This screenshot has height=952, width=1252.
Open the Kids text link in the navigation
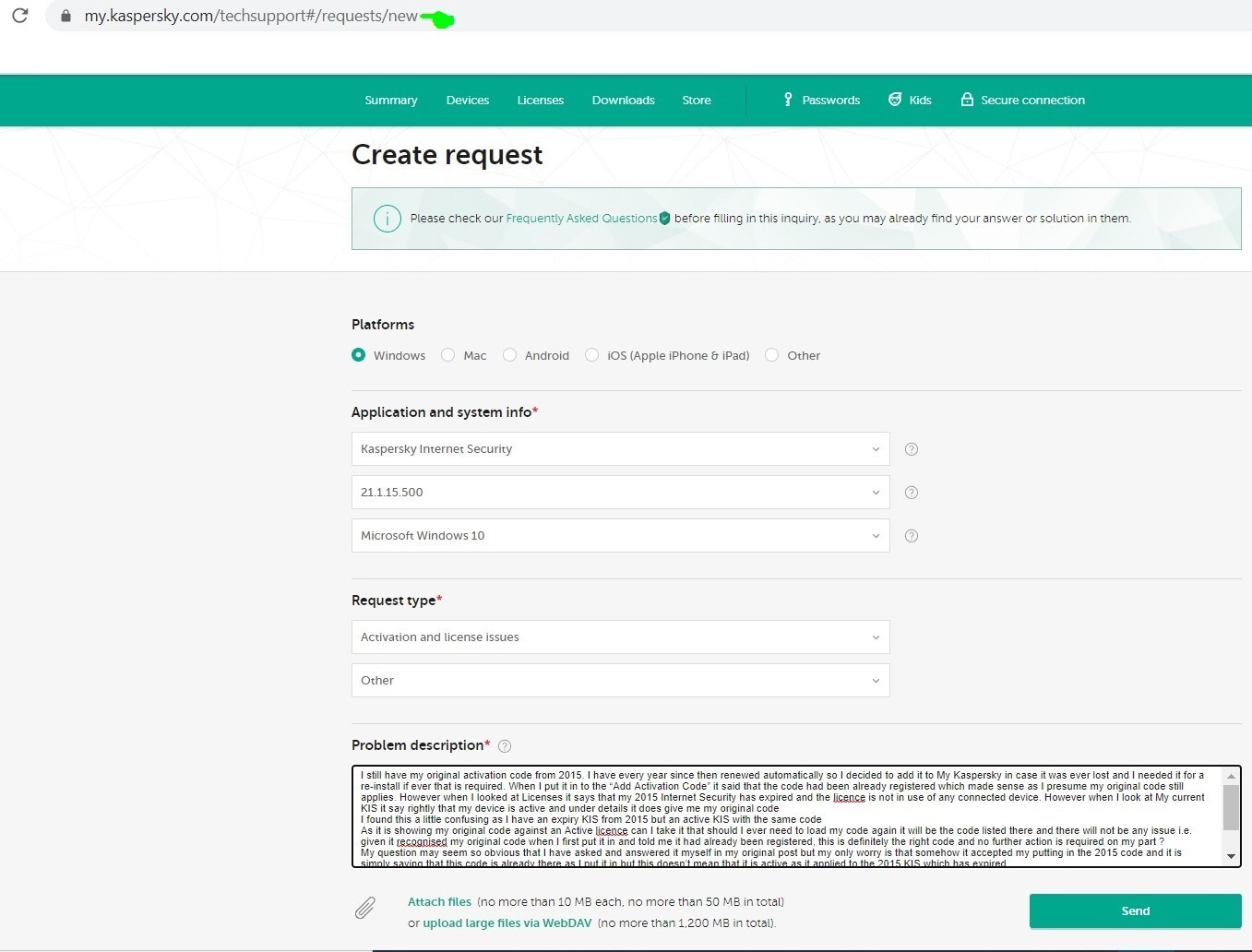point(921,100)
